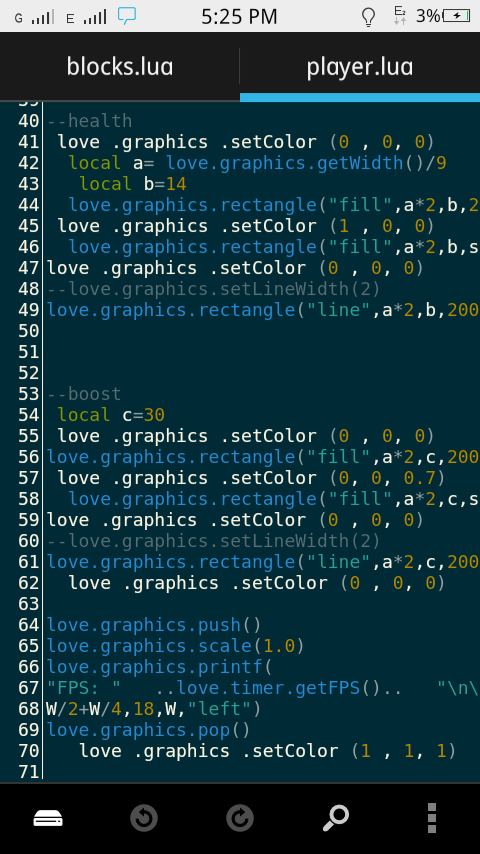Tap the lightbulb icon in status bar
The height and width of the screenshot is (854, 480).
[369, 17]
